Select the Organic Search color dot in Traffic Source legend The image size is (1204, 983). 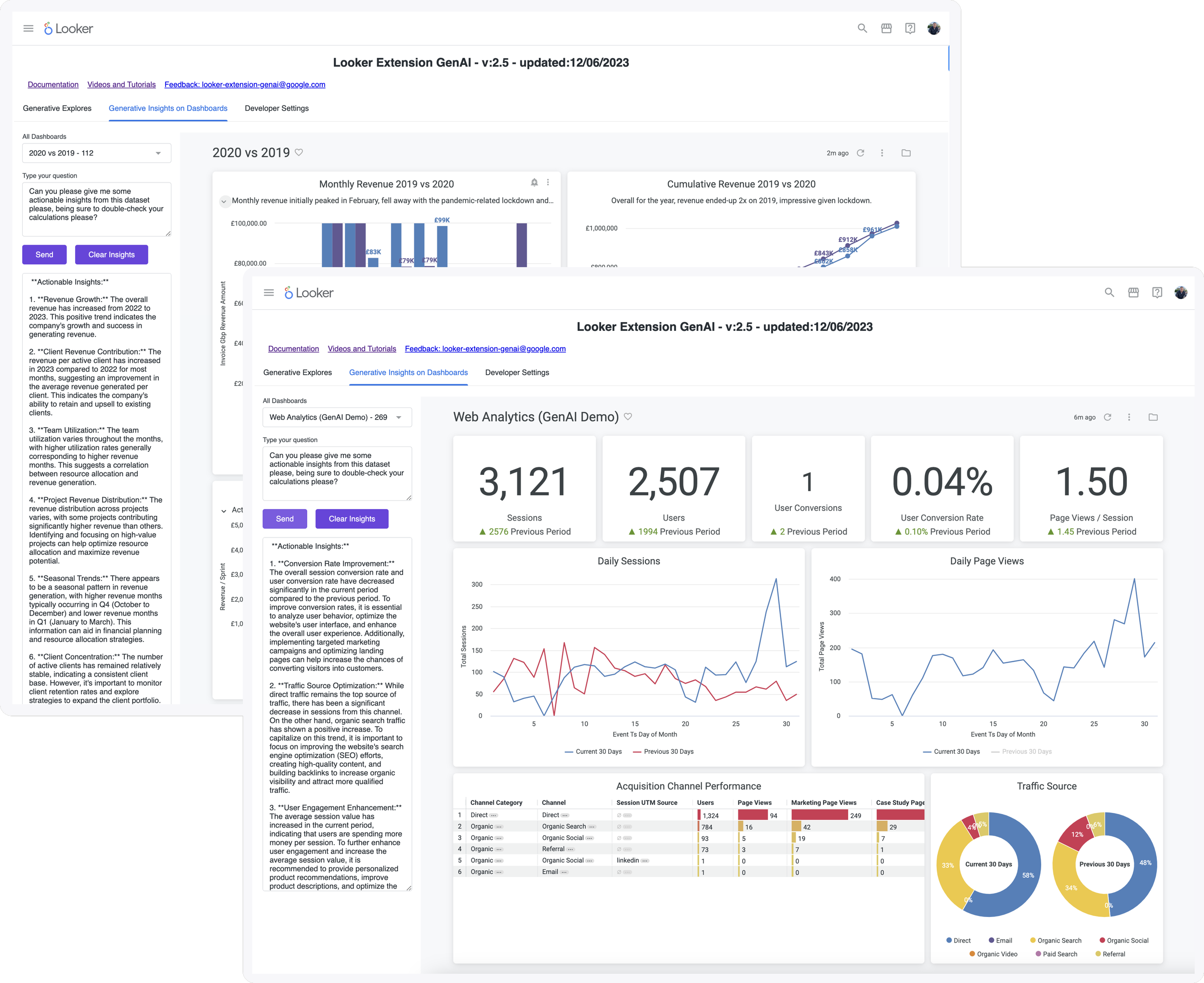1033,940
